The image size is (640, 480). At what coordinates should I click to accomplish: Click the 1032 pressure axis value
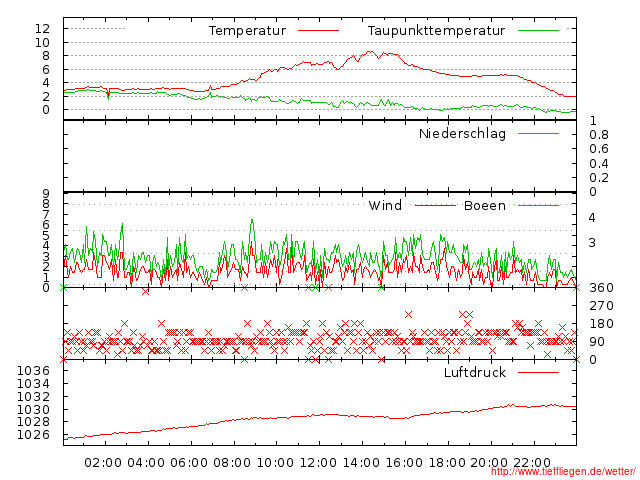pyautogui.click(x=33, y=396)
